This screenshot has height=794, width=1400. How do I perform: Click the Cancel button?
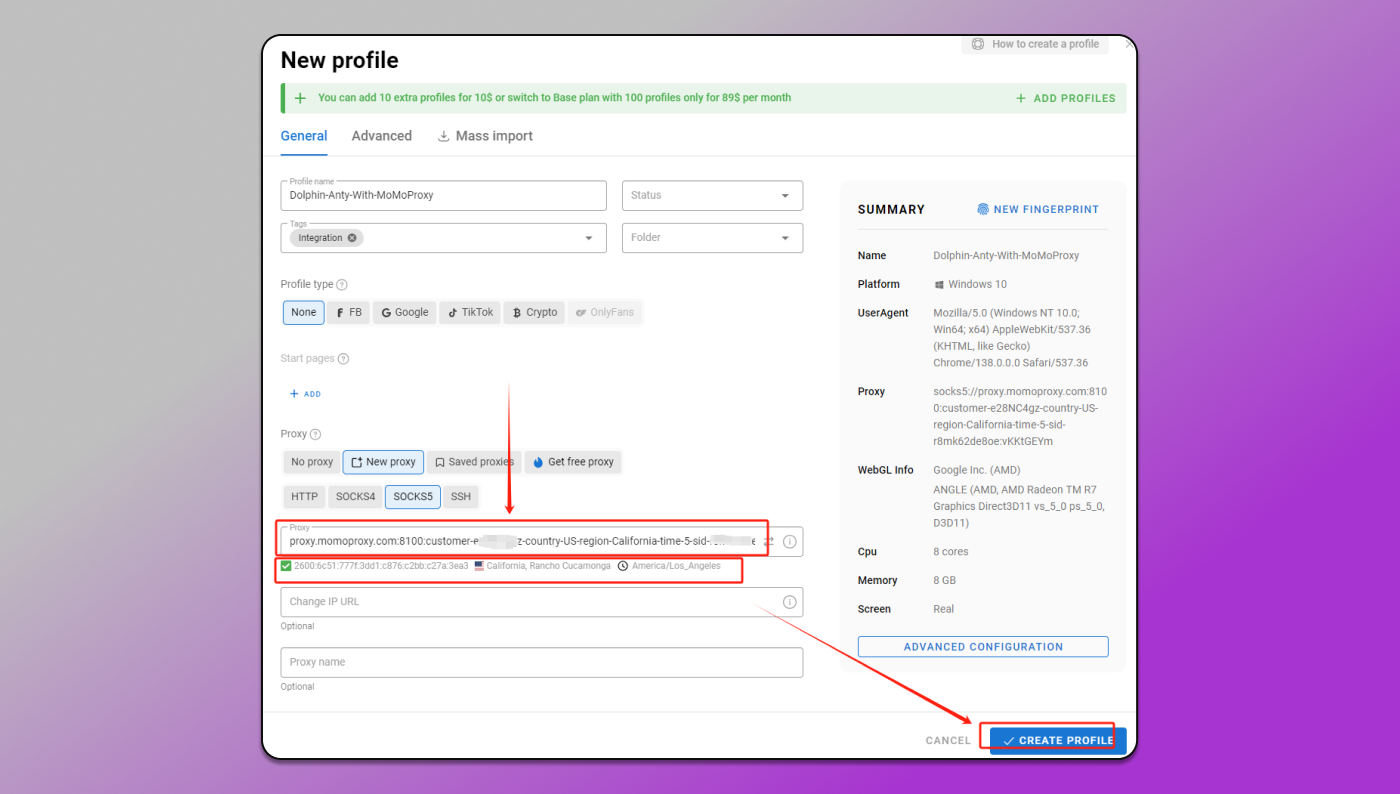pyautogui.click(x=948, y=741)
